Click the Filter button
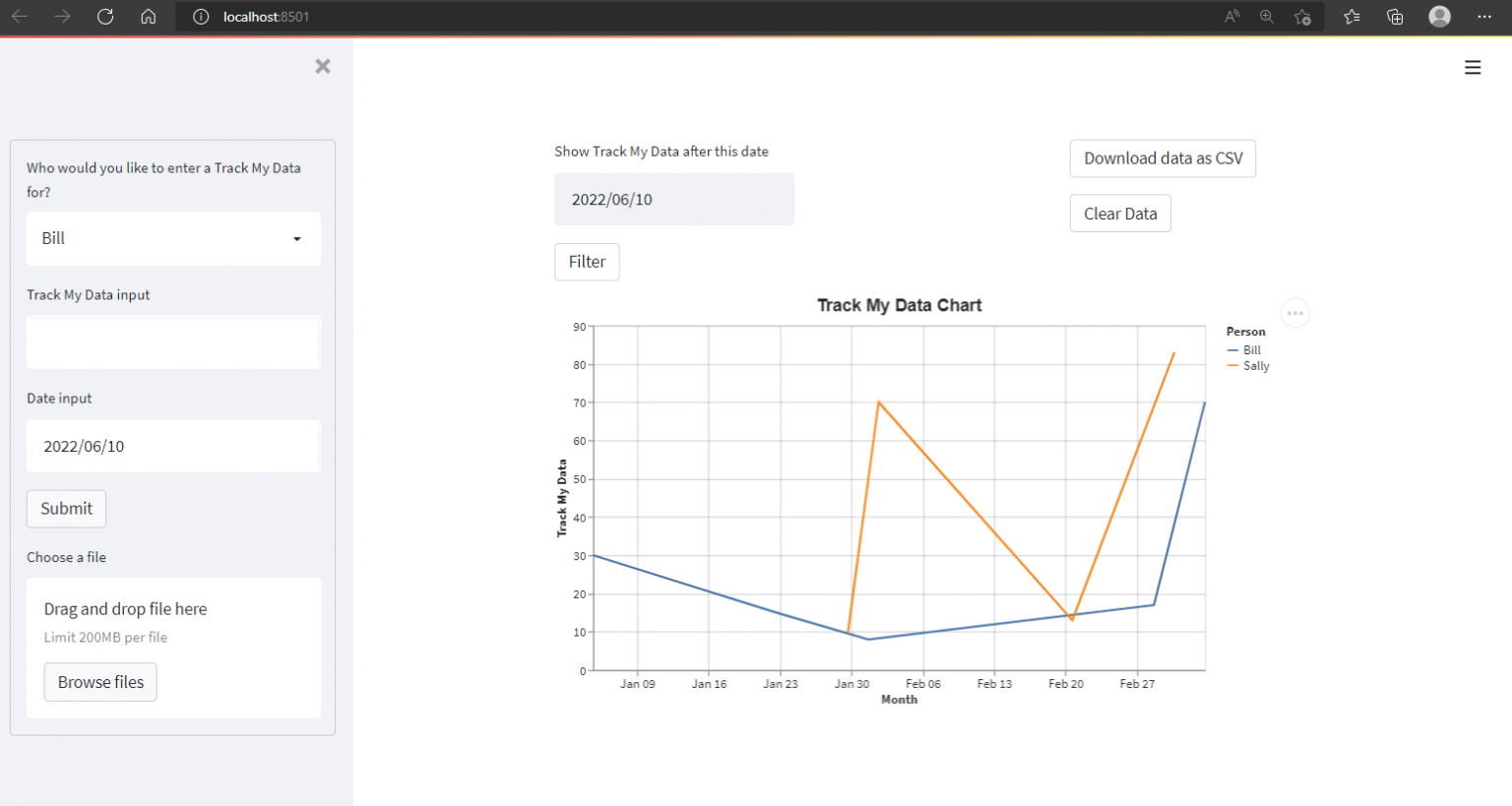Image resolution: width=1512 pixels, height=806 pixels. click(587, 262)
